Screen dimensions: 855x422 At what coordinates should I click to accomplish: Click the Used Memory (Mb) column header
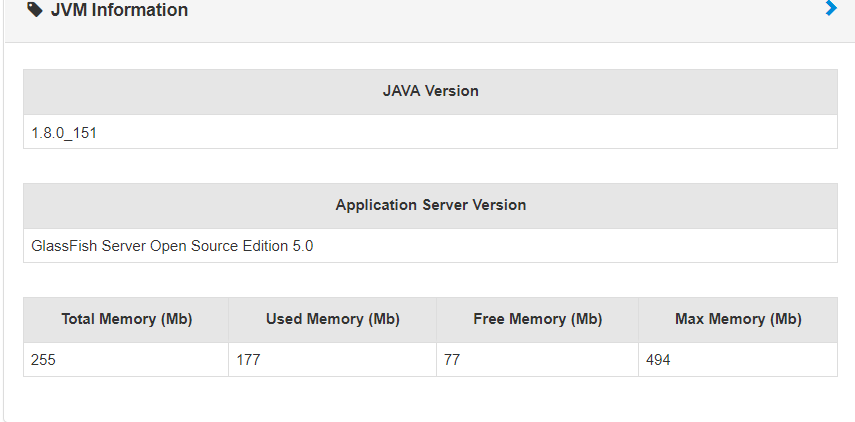pyautogui.click(x=333, y=319)
